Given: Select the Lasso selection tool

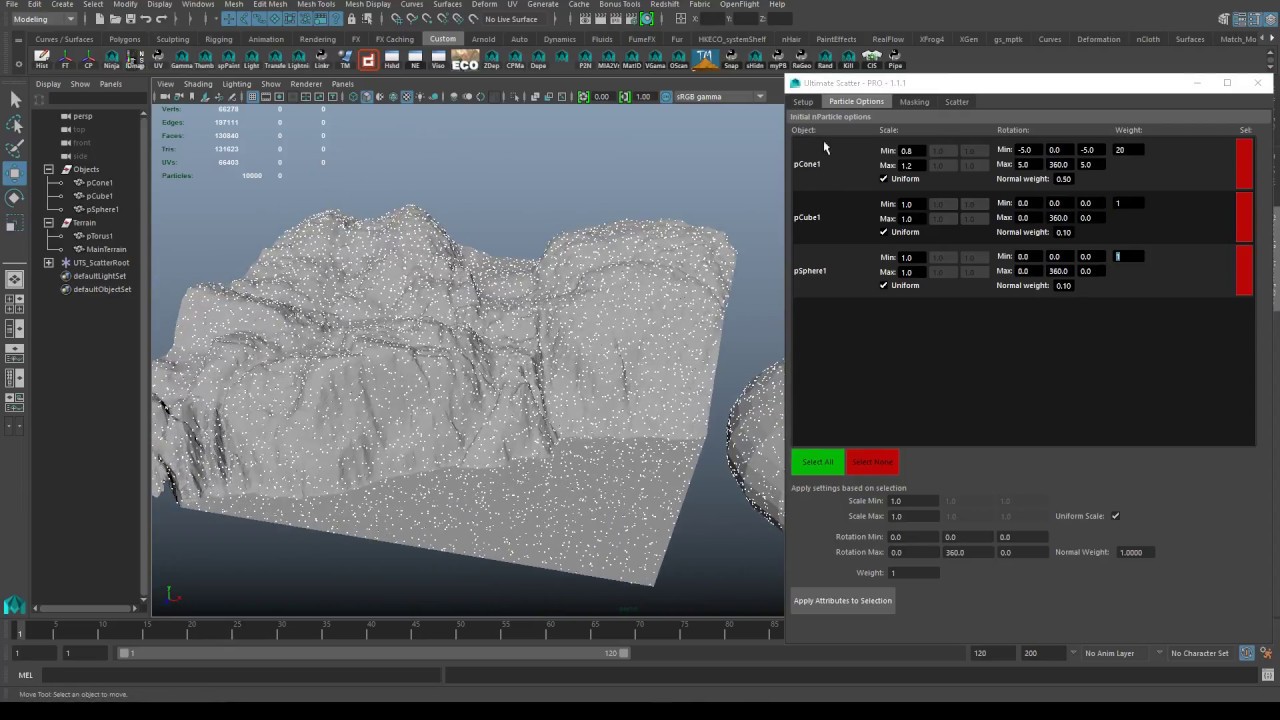Looking at the screenshot, I should 15,124.
